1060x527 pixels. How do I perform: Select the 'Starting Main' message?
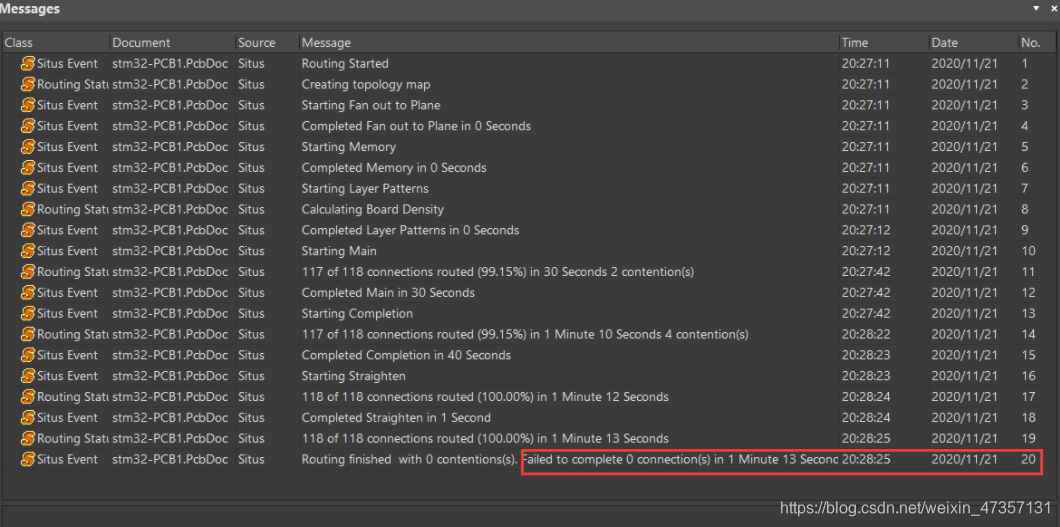click(339, 251)
